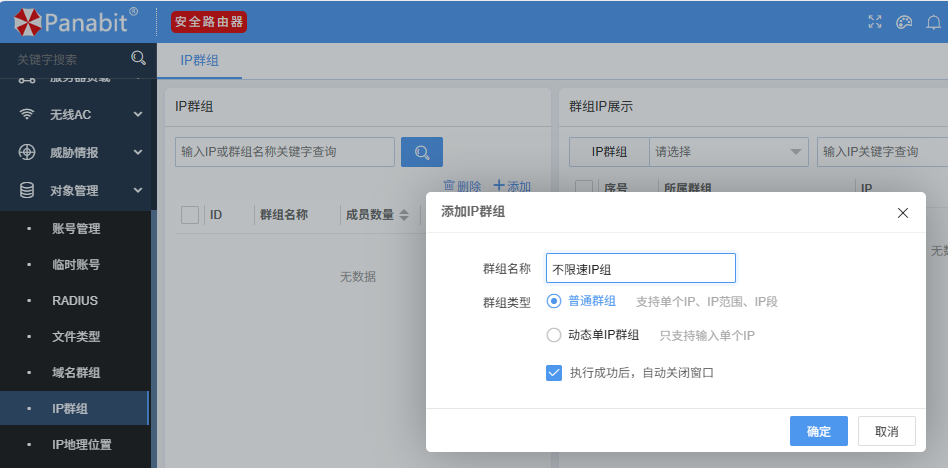This screenshot has height=468, width=948.
Task: Click the 对象管理 database icon
Action: [x=27, y=190]
